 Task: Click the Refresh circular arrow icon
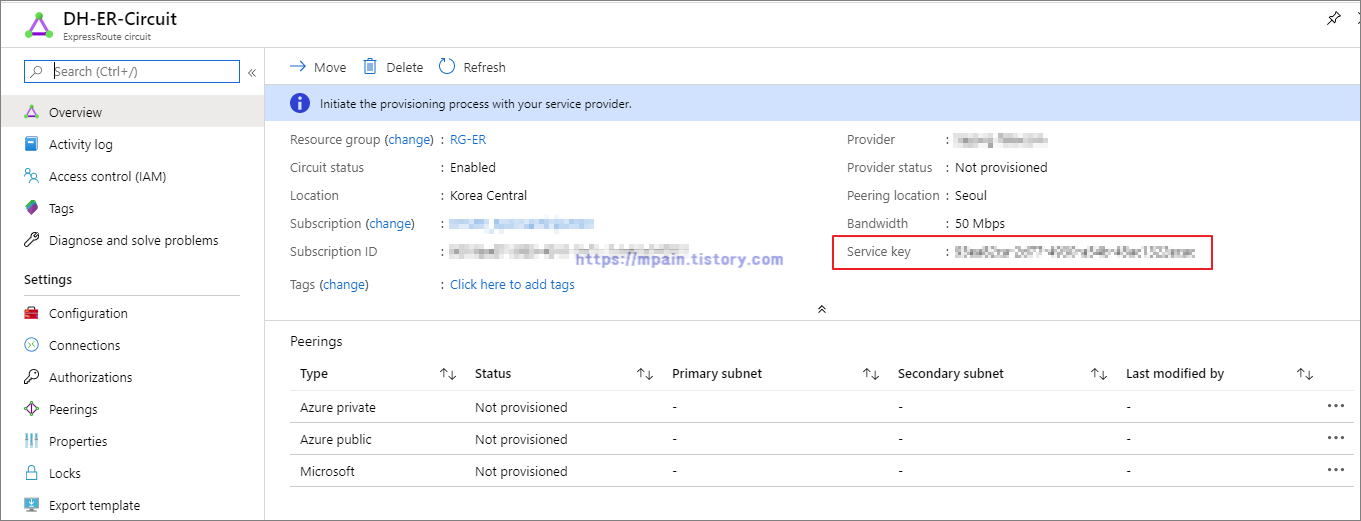coord(447,66)
